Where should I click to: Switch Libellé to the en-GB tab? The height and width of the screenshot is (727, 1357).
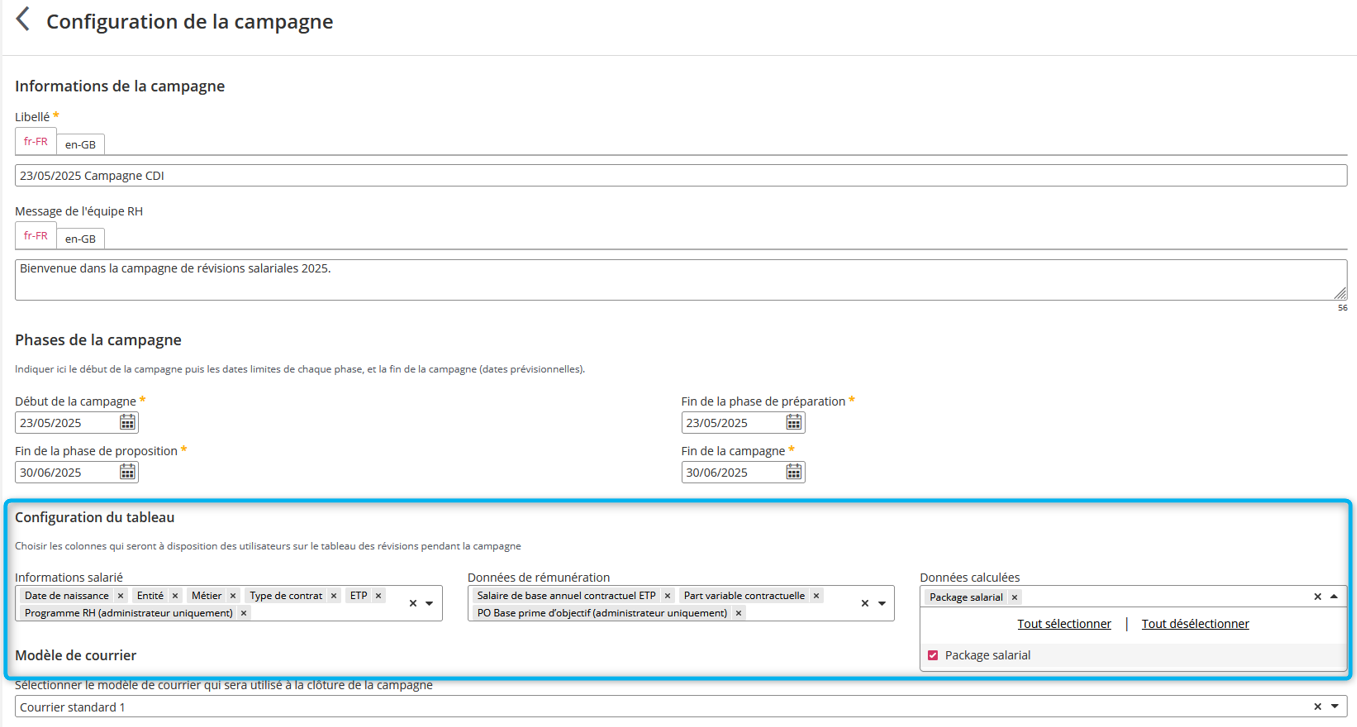80,144
